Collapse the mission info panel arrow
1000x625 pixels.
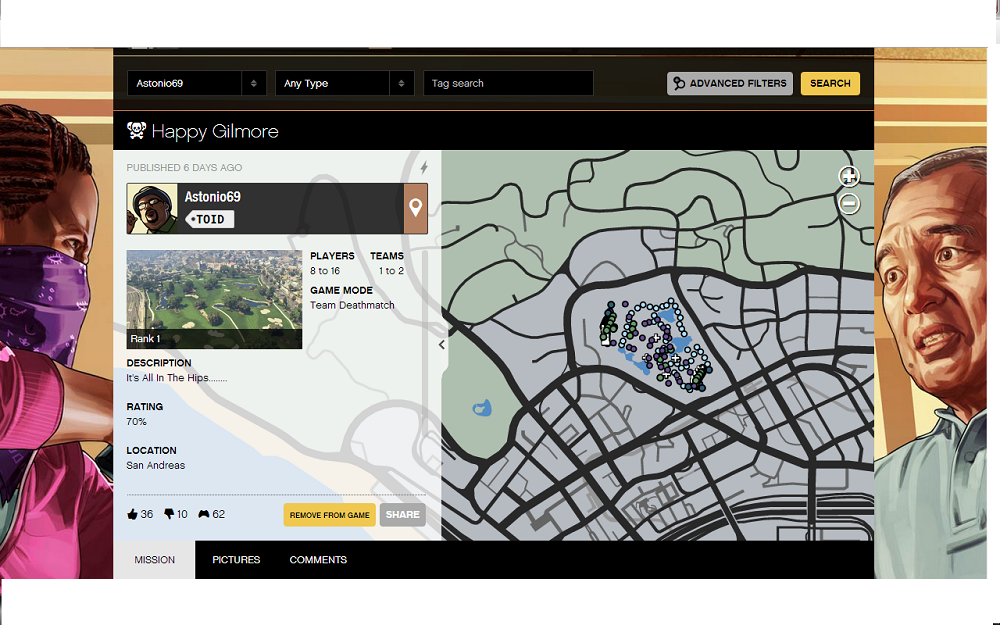coord(442,344)
